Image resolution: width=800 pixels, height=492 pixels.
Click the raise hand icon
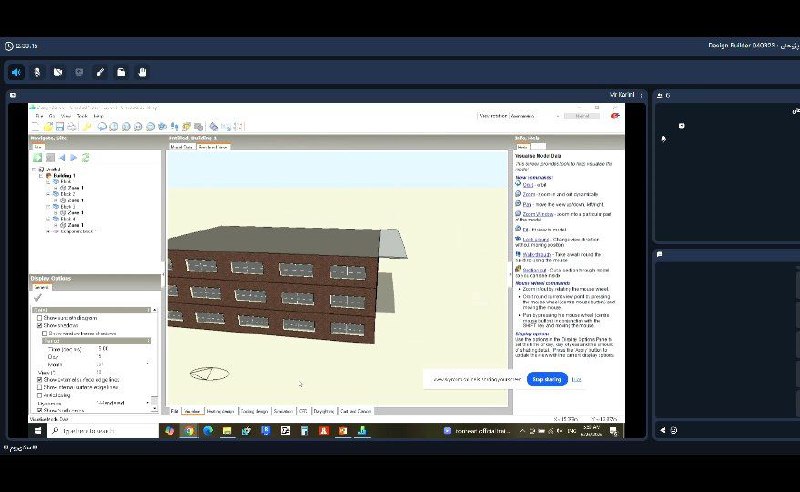click(x=142, y=72)
